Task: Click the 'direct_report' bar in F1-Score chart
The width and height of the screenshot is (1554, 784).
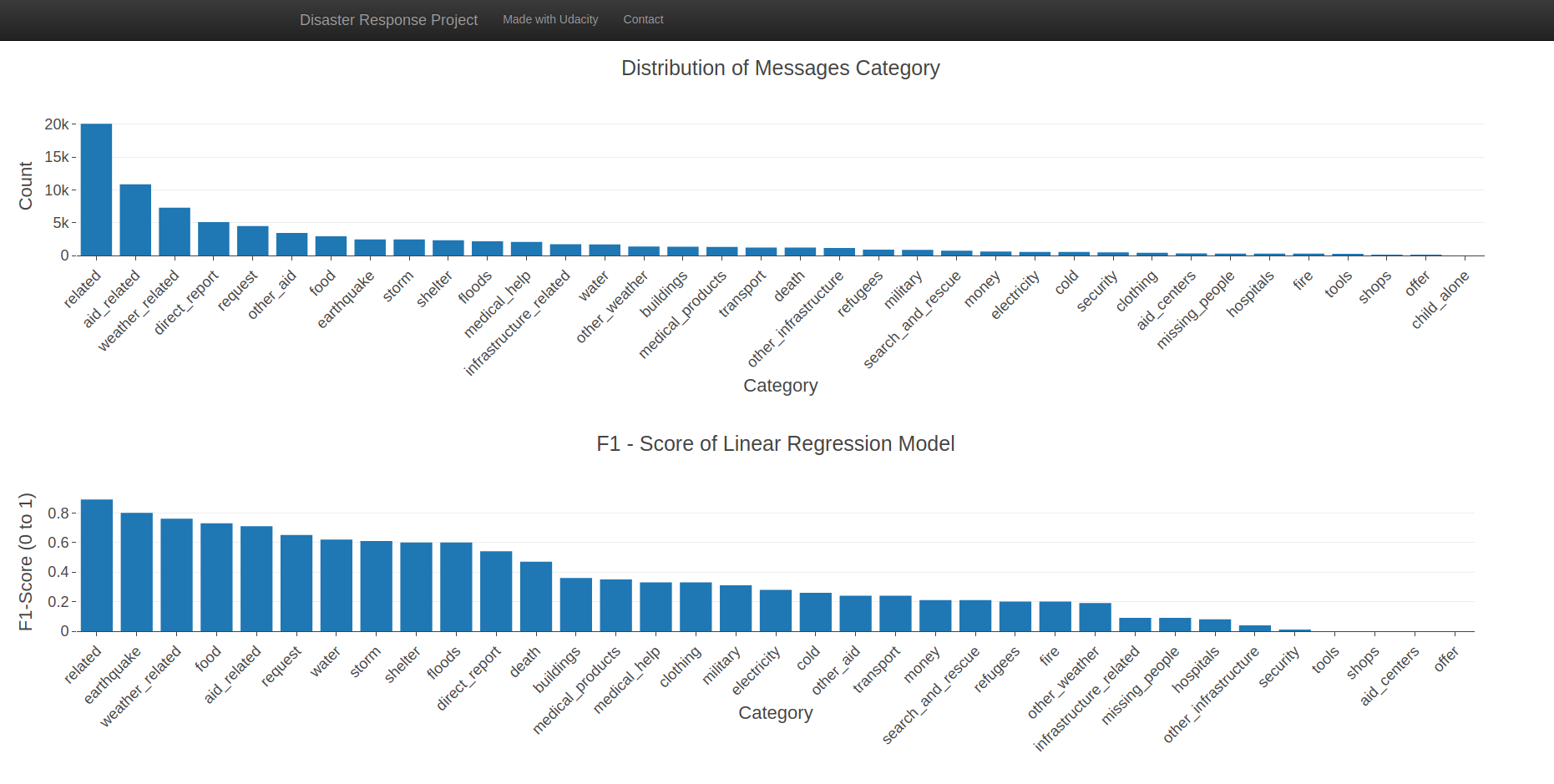Action: (x=496, y=591)
